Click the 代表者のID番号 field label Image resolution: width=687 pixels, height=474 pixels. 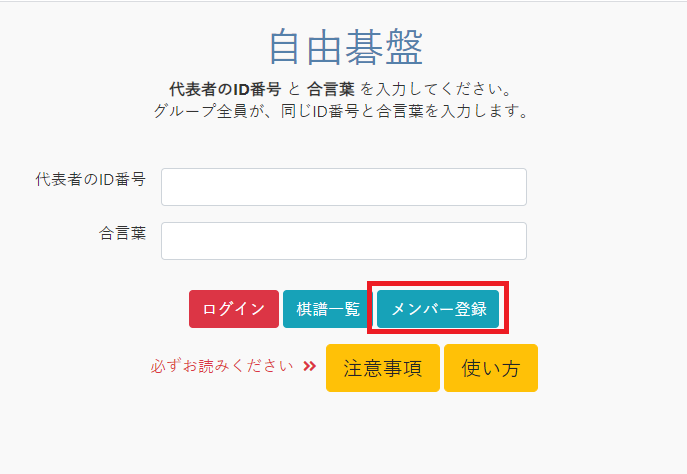(x=91, y=179)
